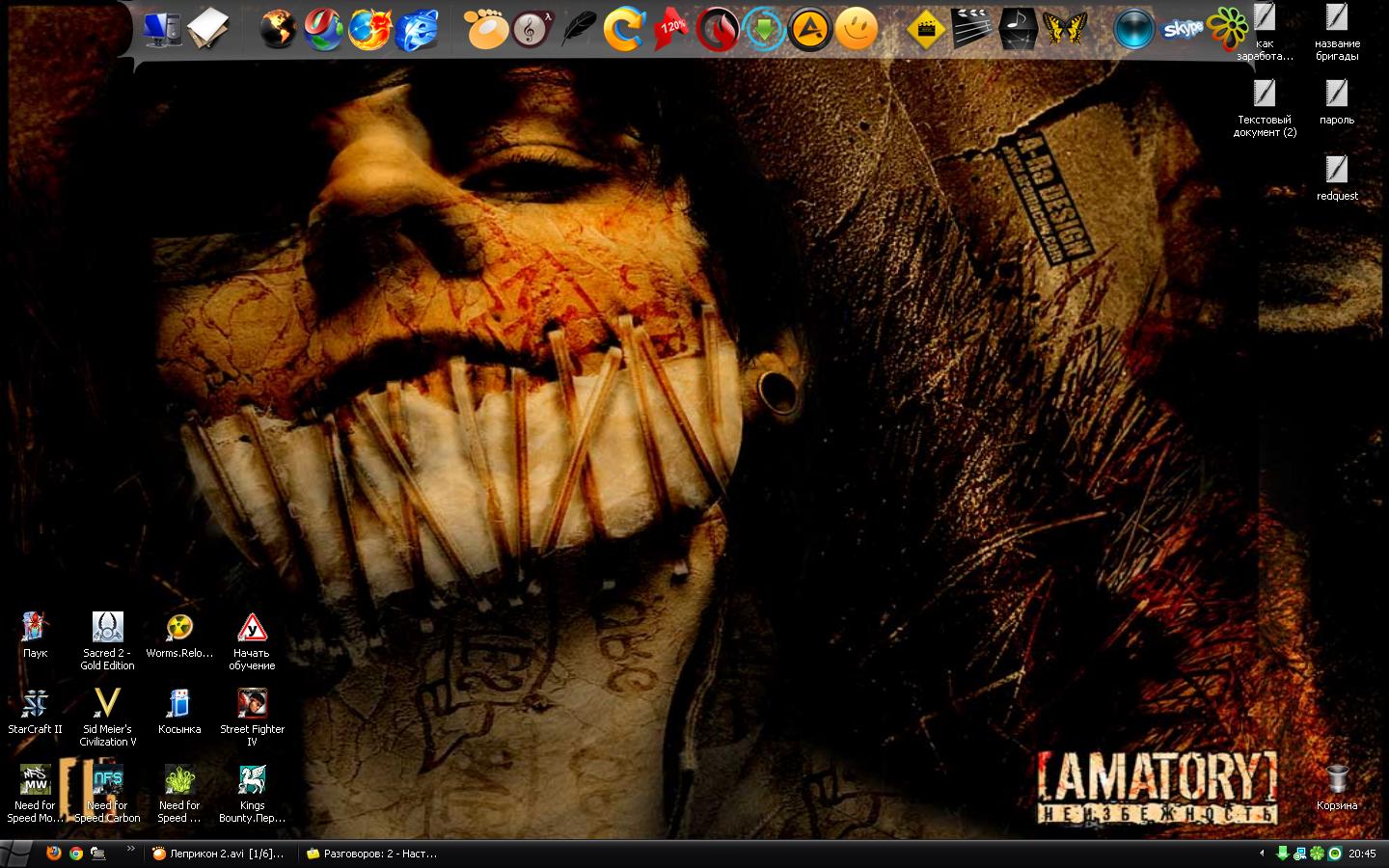Open the black feather icon in dock

tap(579, 29)
